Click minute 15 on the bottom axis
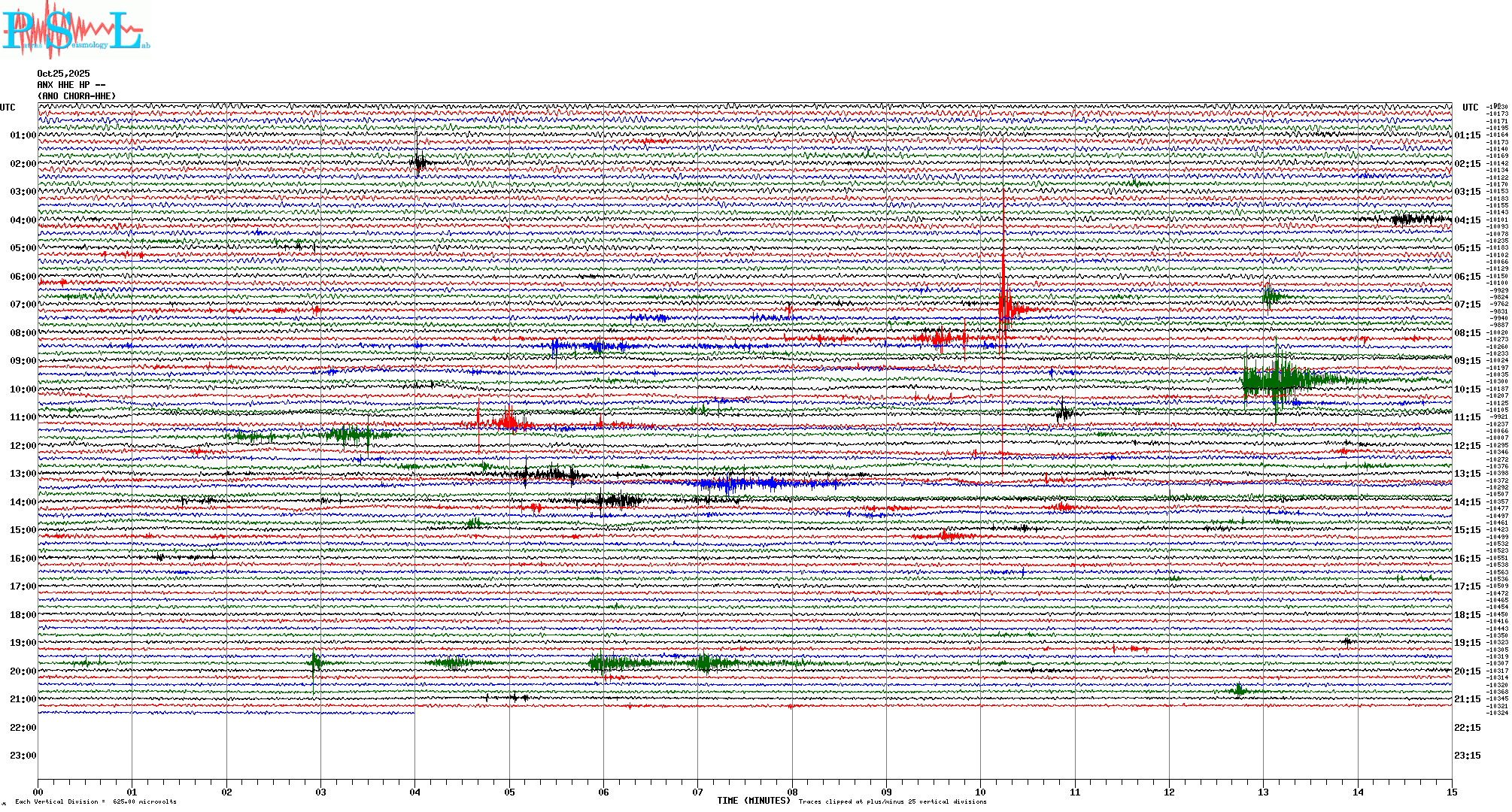 tap(1451, 792)
